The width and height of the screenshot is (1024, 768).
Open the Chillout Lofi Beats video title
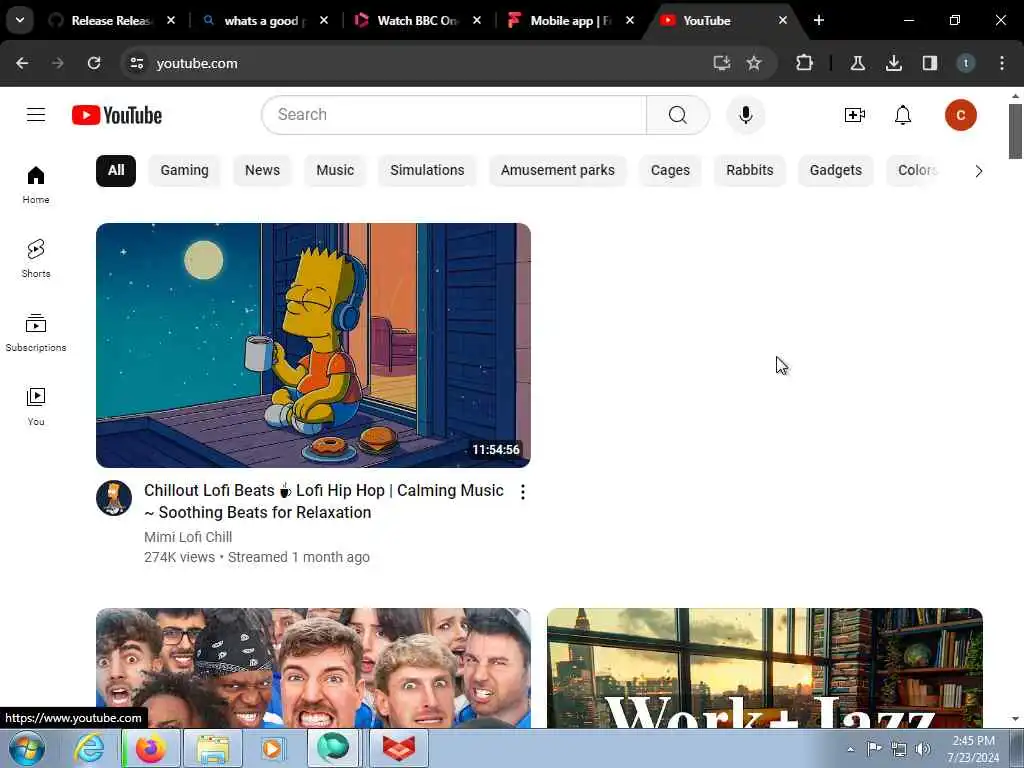[324, 501]
